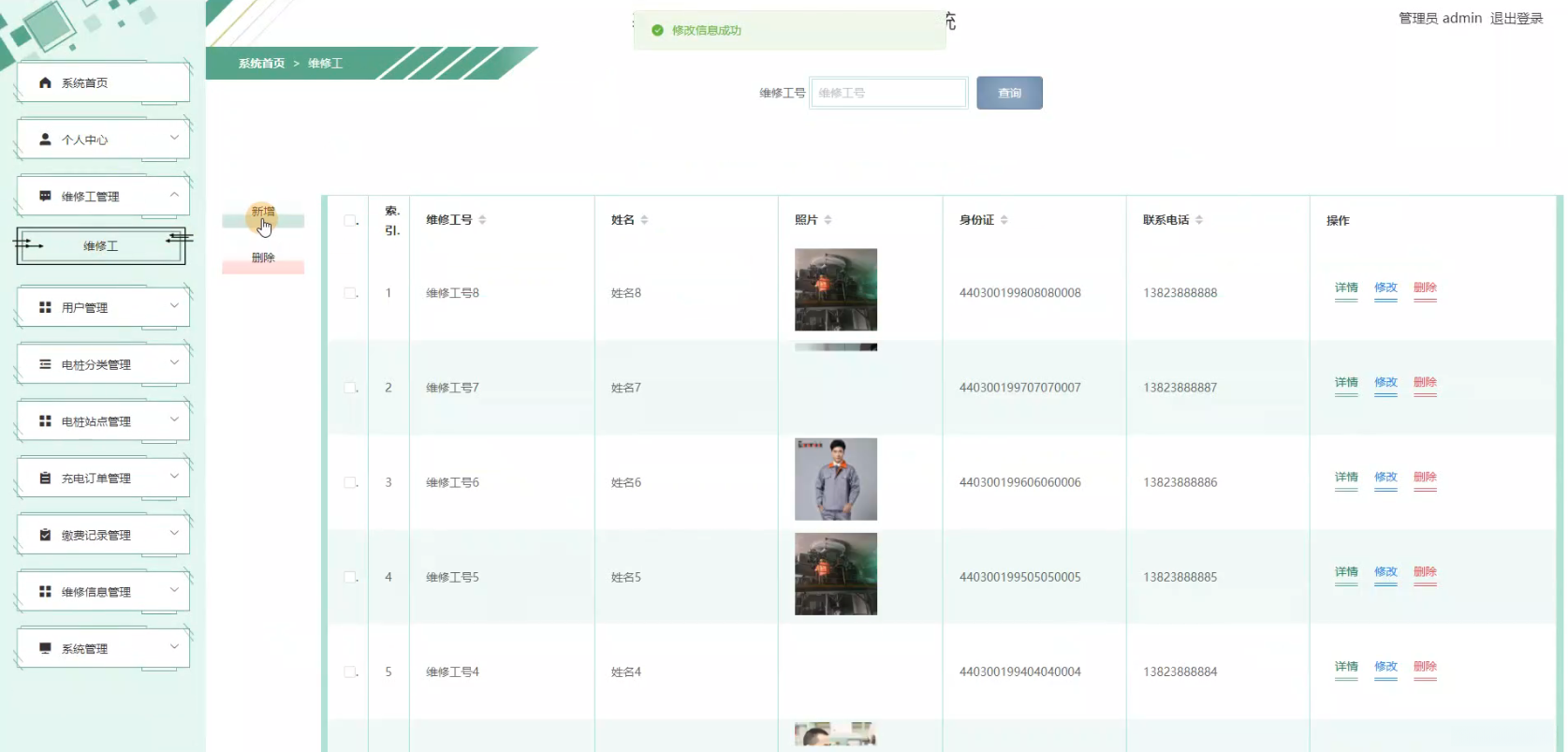
Task: Click the 删除 batch delete button
Action: [263, 261]
